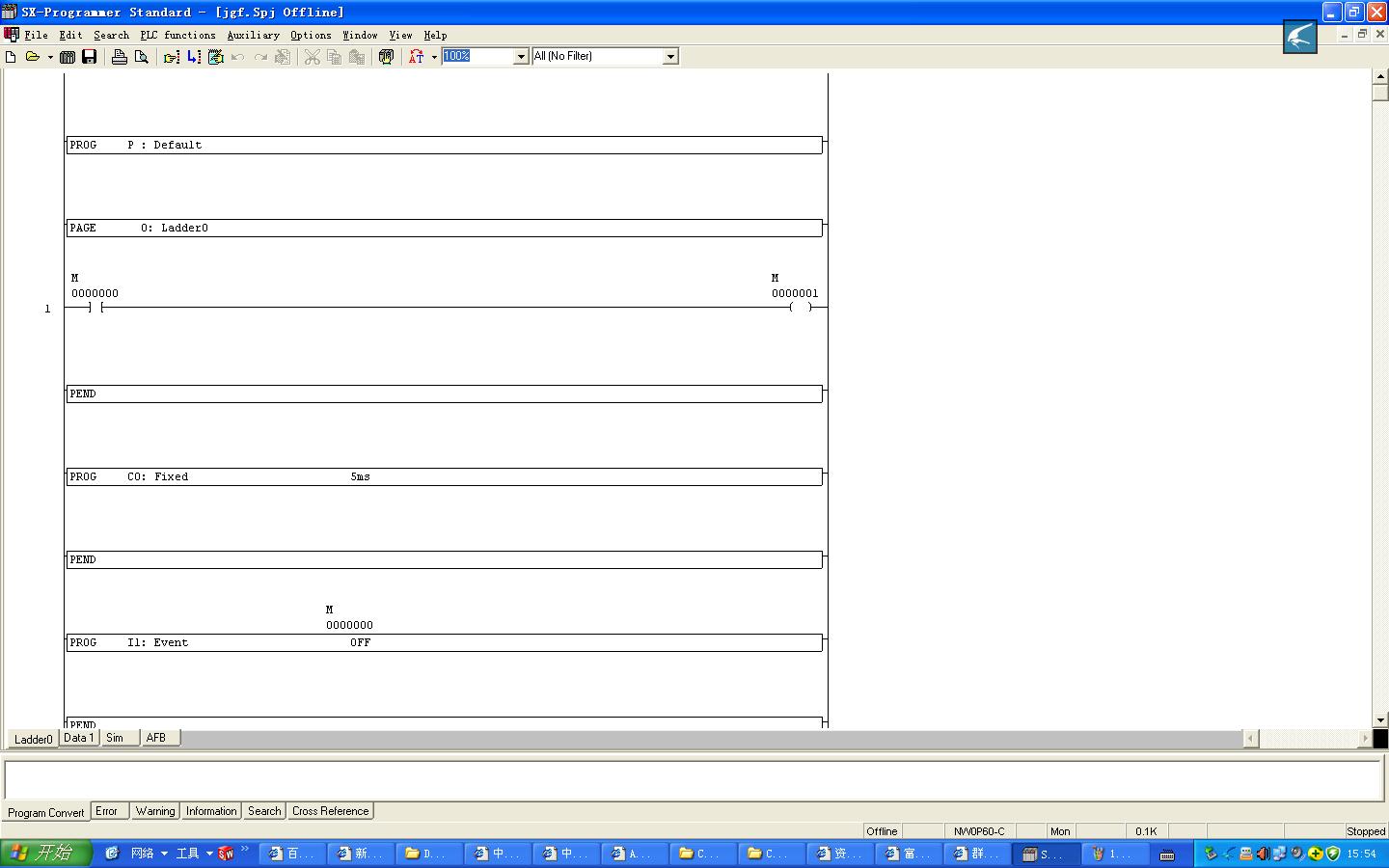This screenshot has height=868, width=1389.
Task: Click the Save floppy disk icon
Action: coord(89,57)
